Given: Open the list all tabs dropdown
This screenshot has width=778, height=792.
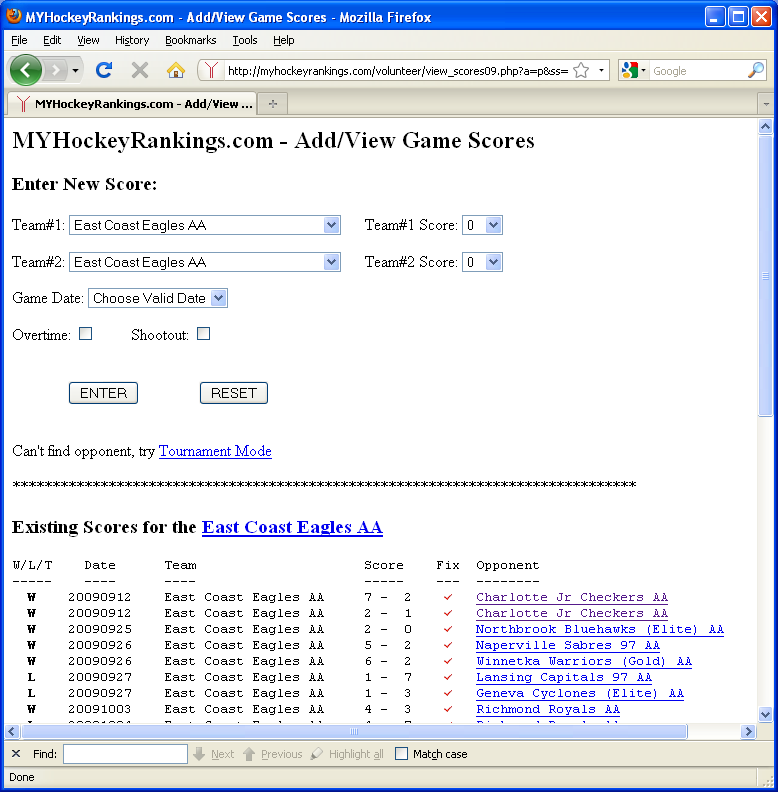Looking at the screenshot, I should coord(766,104).
